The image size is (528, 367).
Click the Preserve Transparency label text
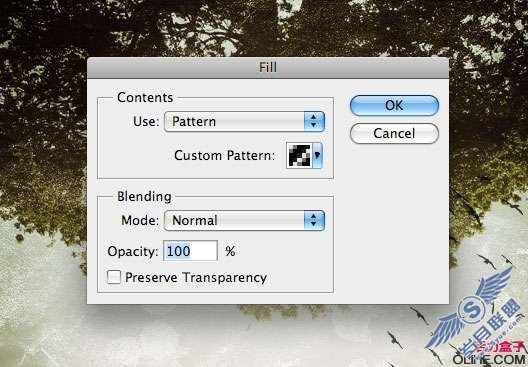click(196, 278)
